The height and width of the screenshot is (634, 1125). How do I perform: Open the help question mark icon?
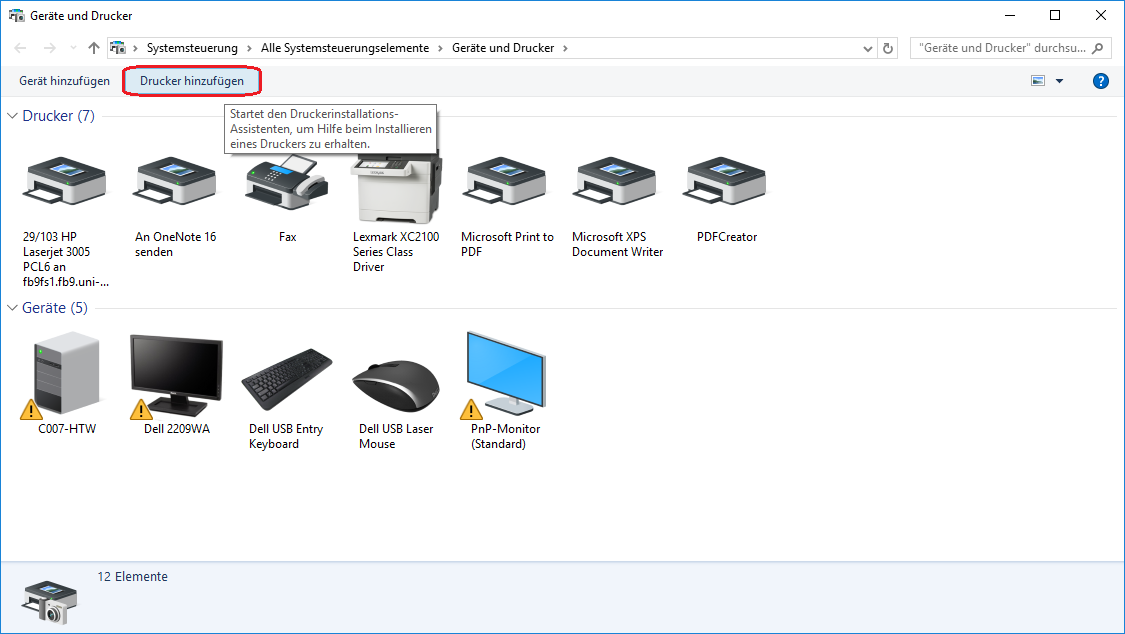(1101, 81)
